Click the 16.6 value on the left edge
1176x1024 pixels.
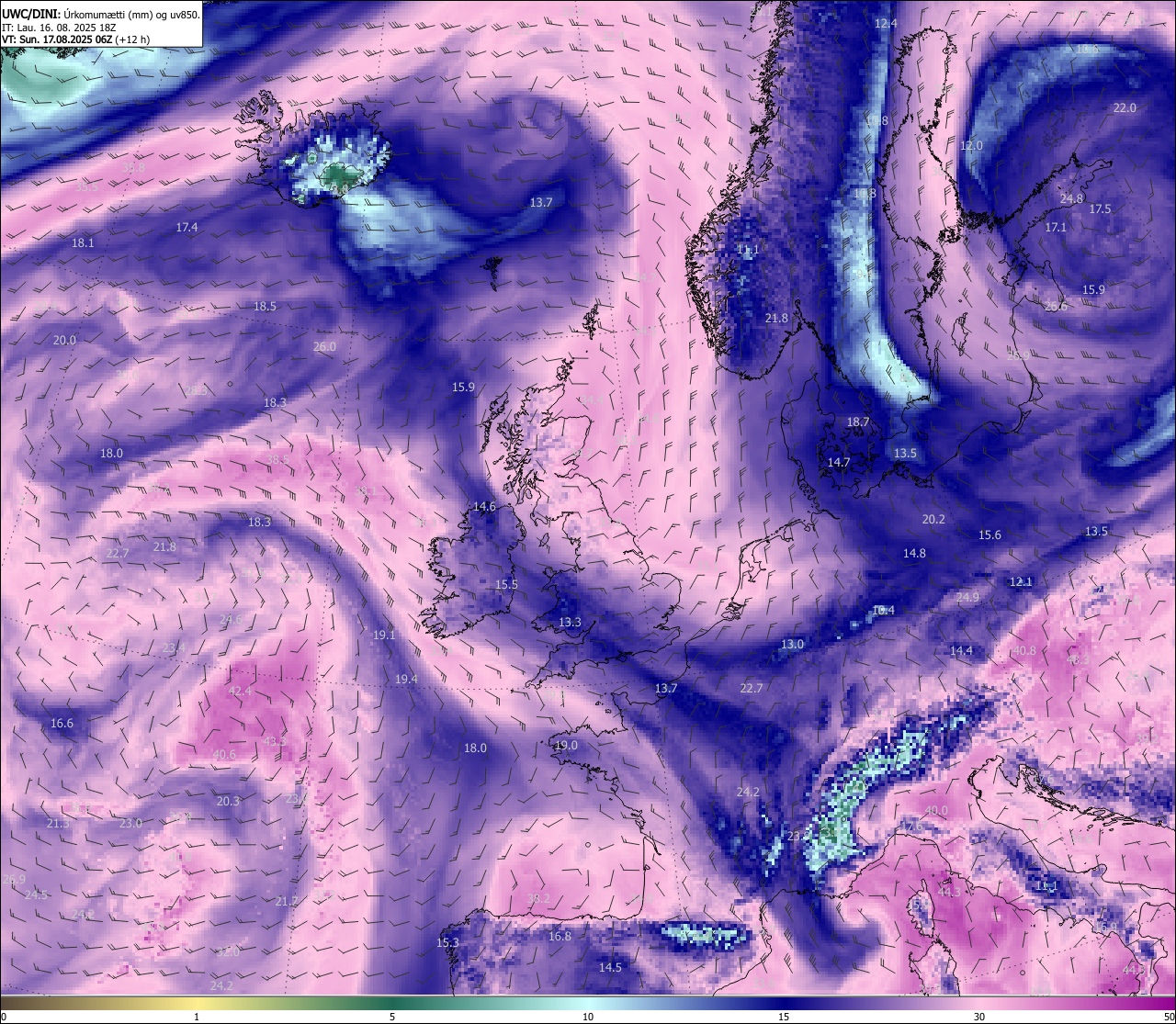[x=62, y=723]
